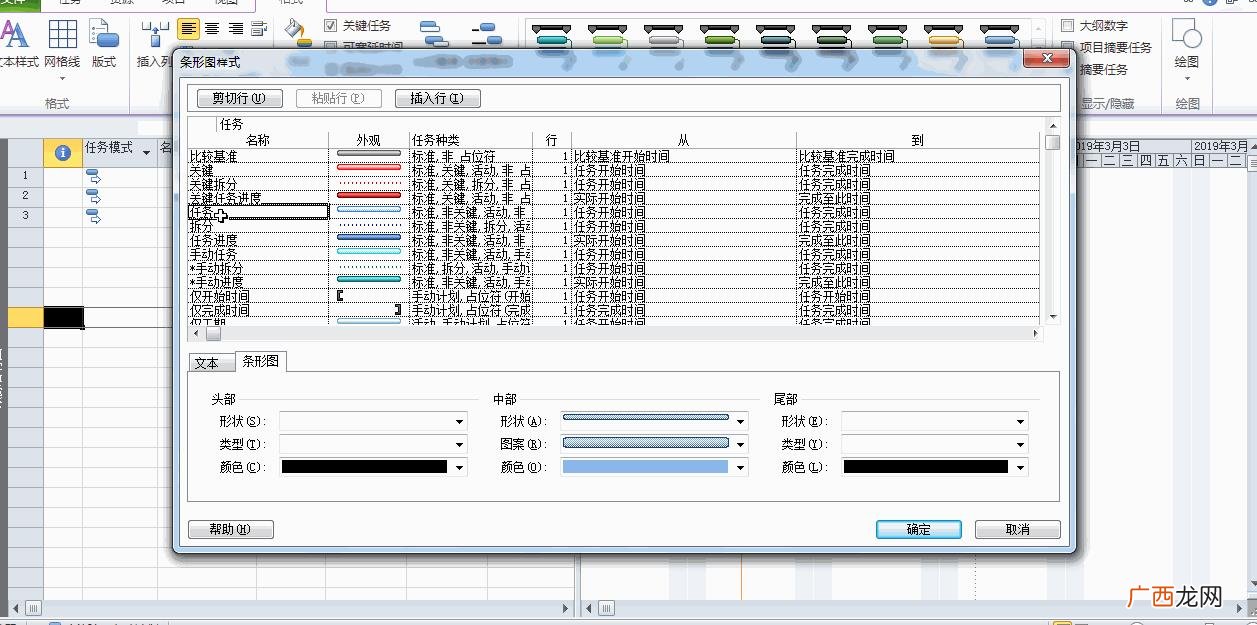Expand the 头部 形状 dropdown
Screen dimensions: 1257x625
[460, 422]
